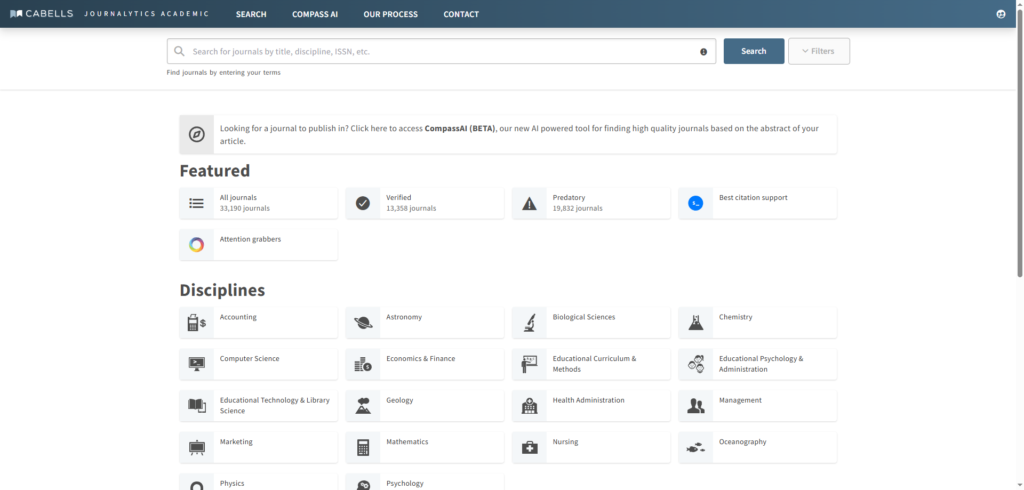1024x490 pixels.
Task: Click the Chemistry flask icon
Action: pyautogui.click(x=696, y=322)
